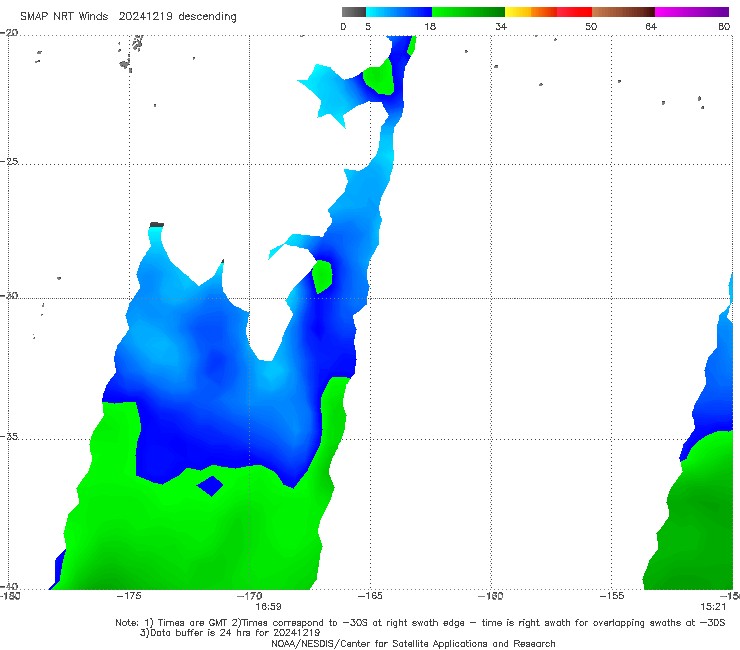Click the '18' label under the color bar

[430, 26]
